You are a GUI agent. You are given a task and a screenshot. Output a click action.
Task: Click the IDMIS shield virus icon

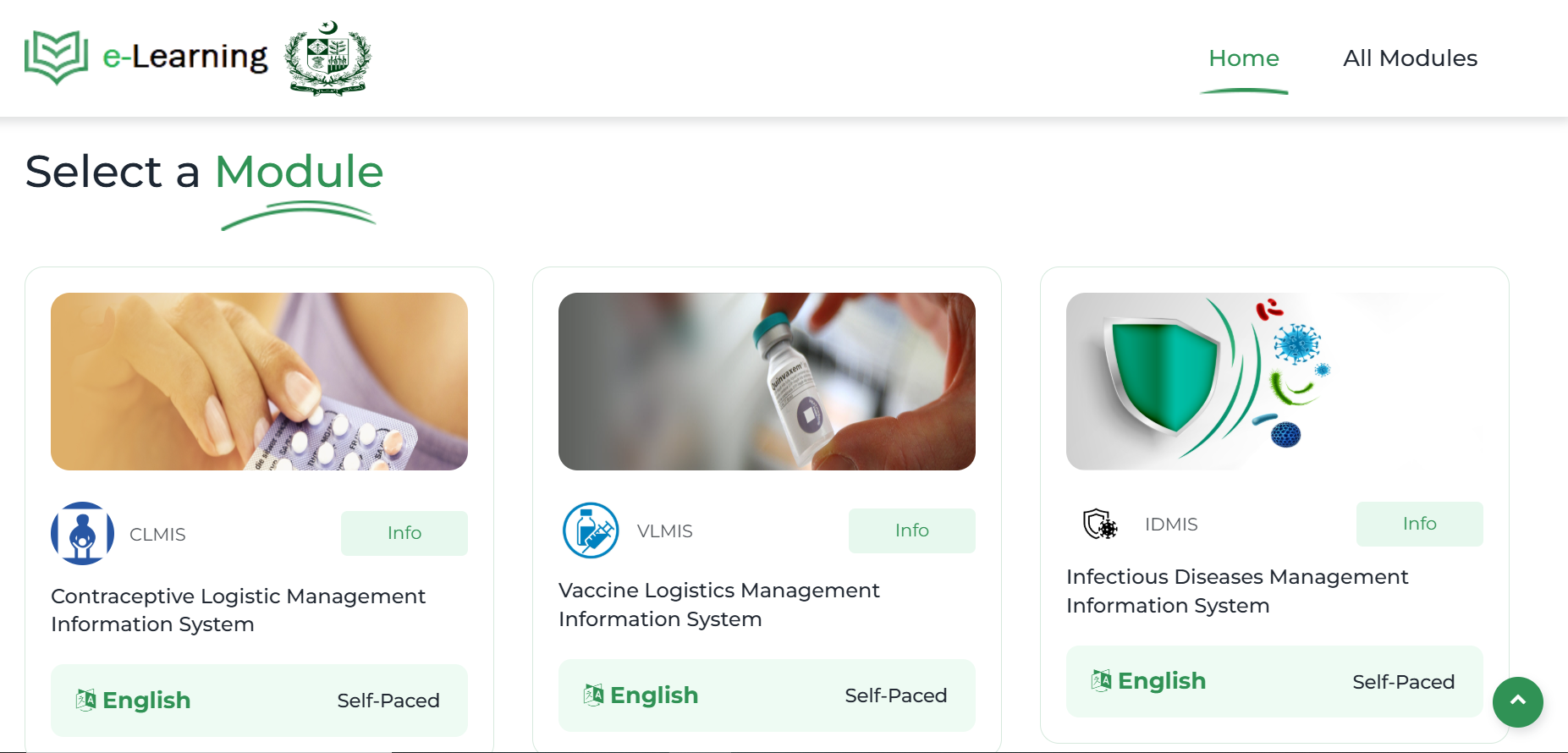pos(1100,525)
